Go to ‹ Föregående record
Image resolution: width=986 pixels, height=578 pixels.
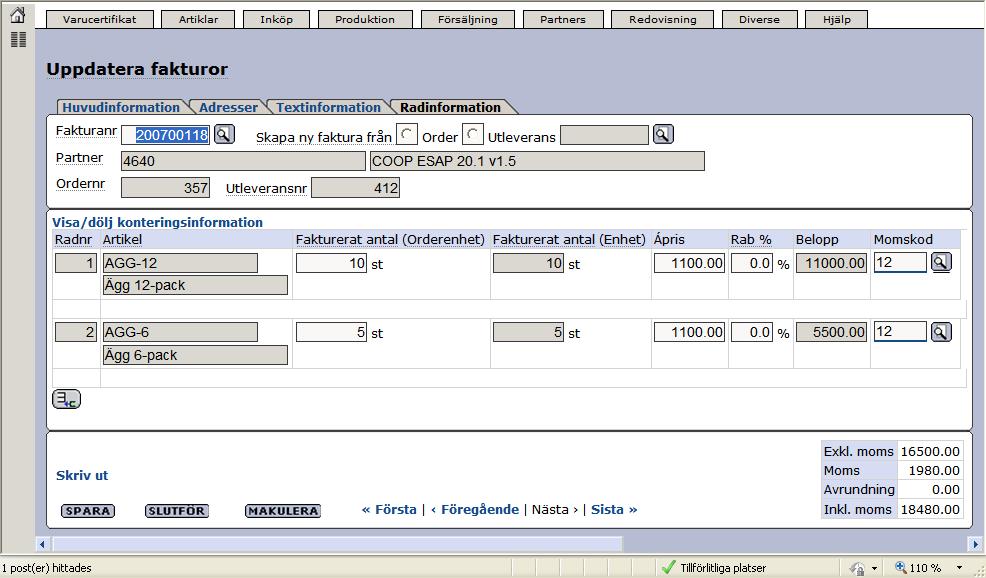point(475,509)
